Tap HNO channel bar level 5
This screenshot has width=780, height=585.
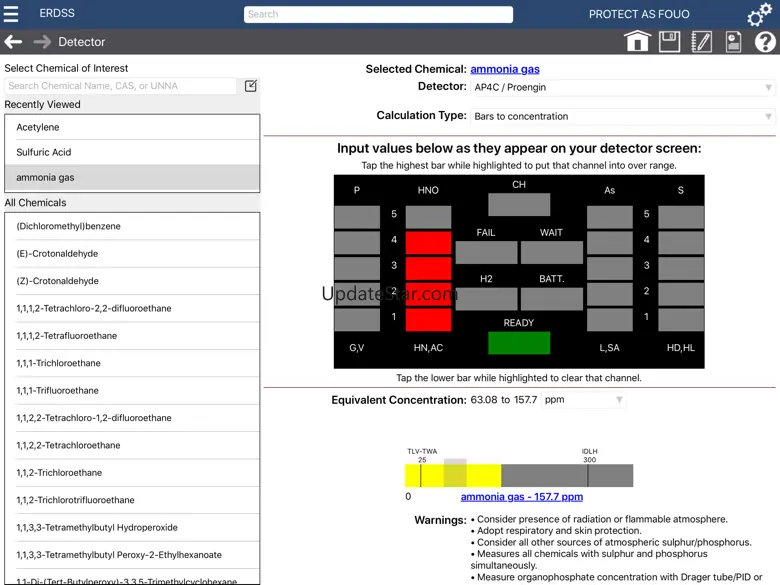428,217
